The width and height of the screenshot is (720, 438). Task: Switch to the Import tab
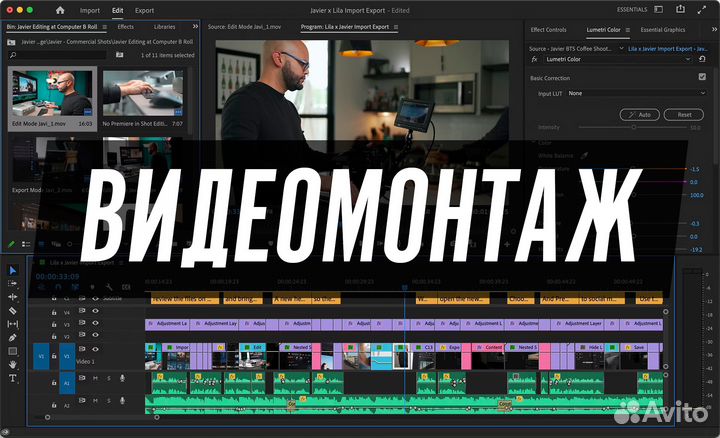click(90, 11)
